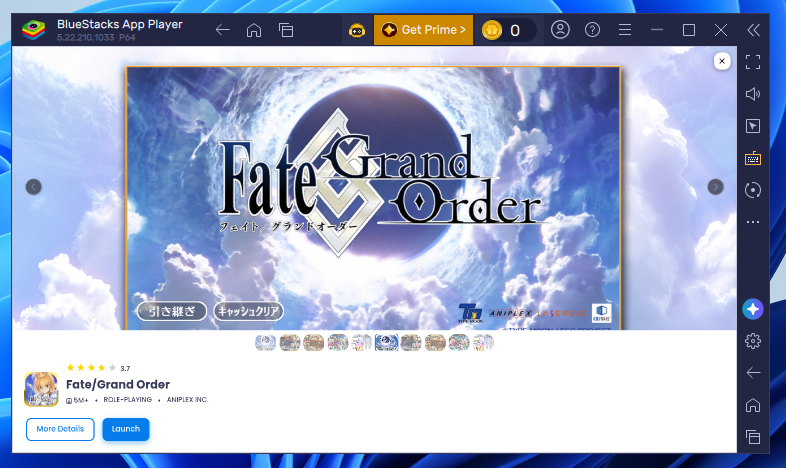Select the third screenshot thumbnail

(313, 343)
